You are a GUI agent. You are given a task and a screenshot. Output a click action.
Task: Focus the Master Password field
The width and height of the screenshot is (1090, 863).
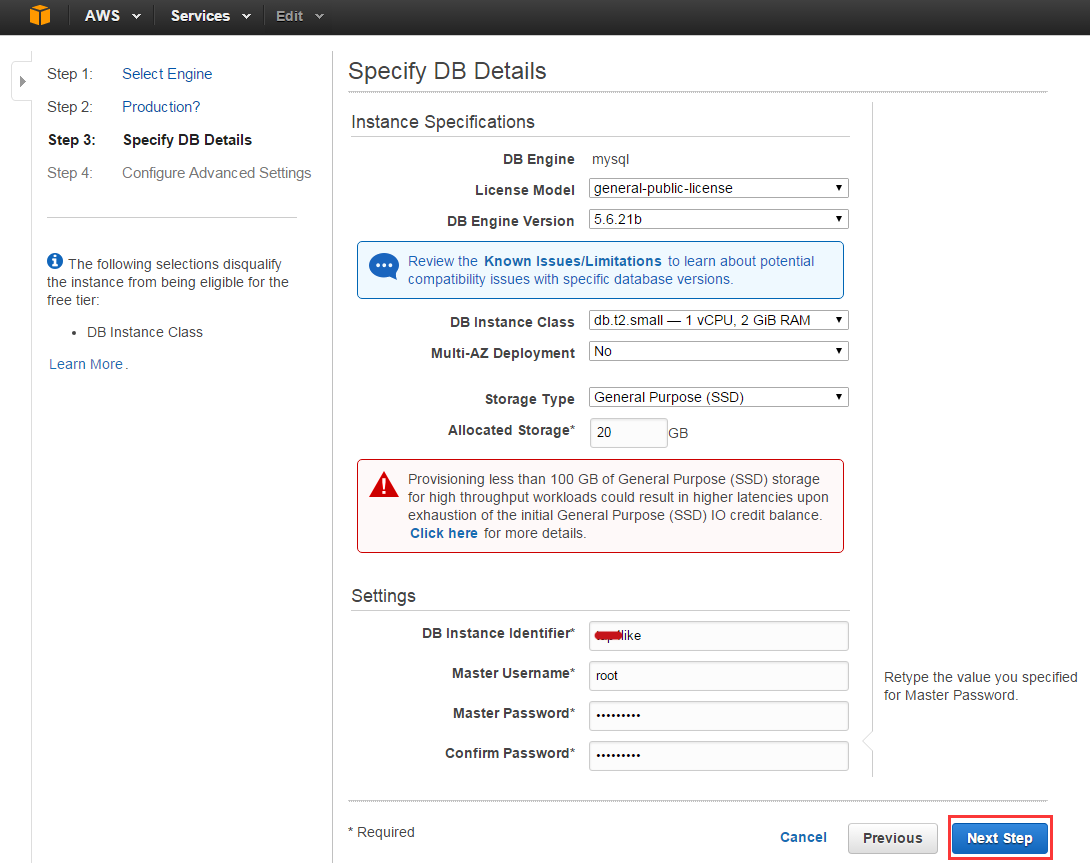coord(718,716)
